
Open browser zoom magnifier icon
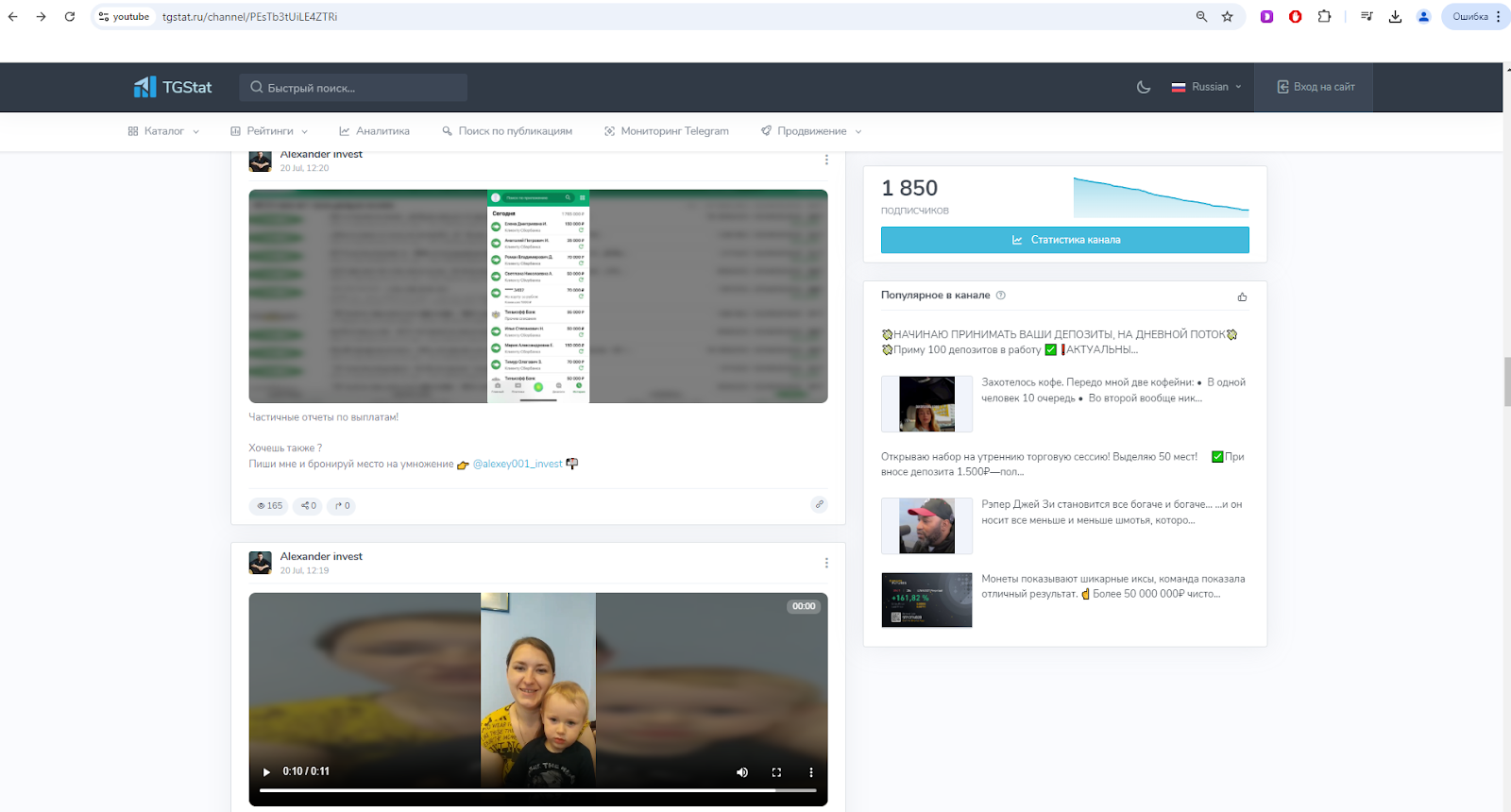coord(1201,16)
